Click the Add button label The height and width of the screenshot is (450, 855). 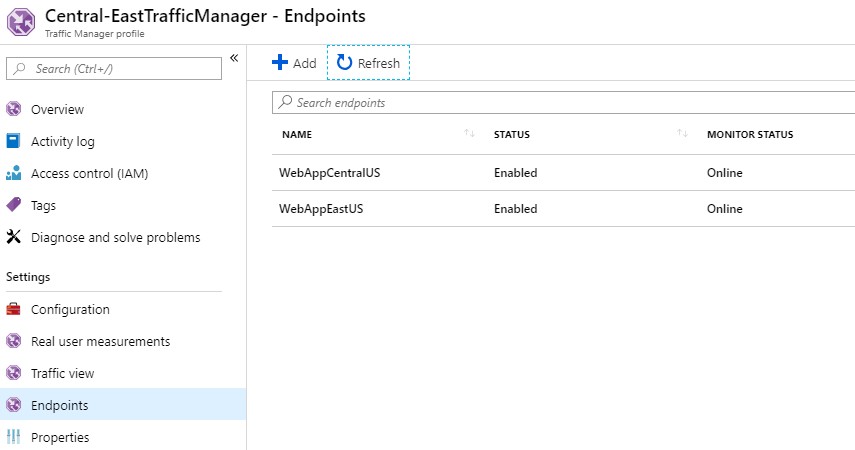pyautogui.click(x=304, y=63)
